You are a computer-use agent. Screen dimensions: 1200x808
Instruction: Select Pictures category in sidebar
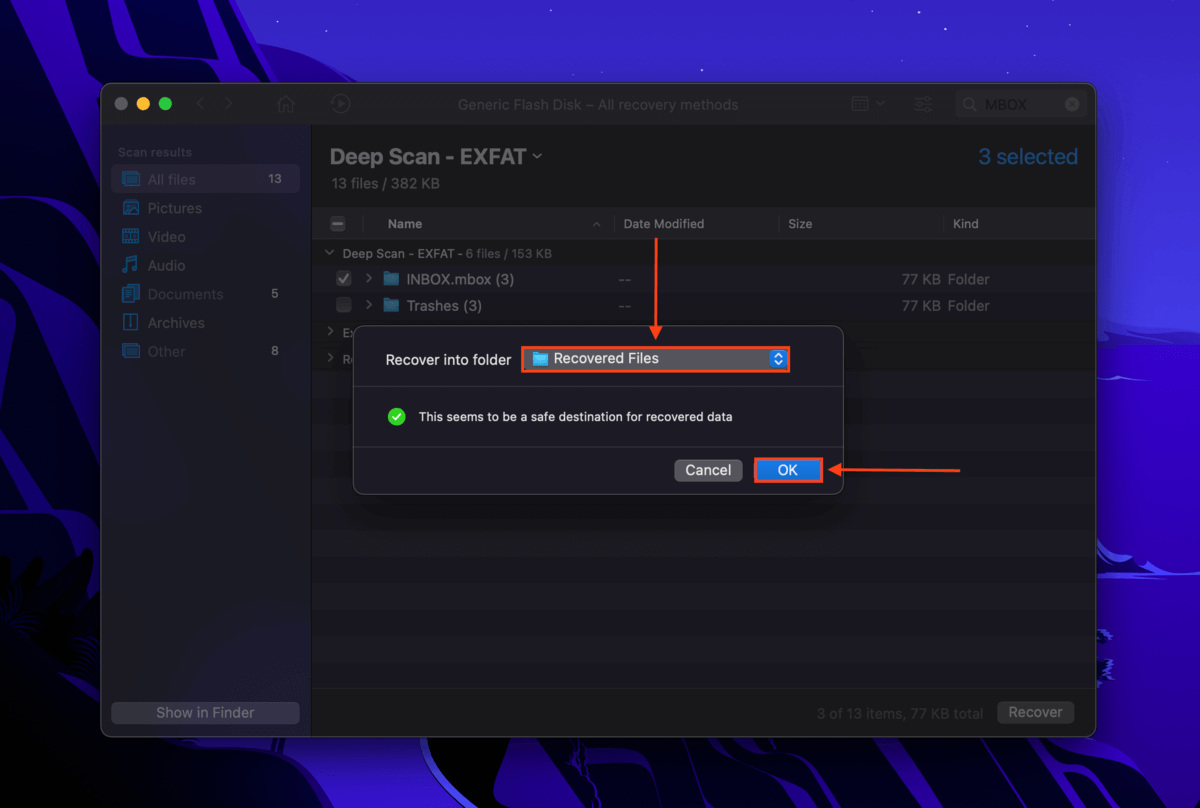(x=205, y=208)
